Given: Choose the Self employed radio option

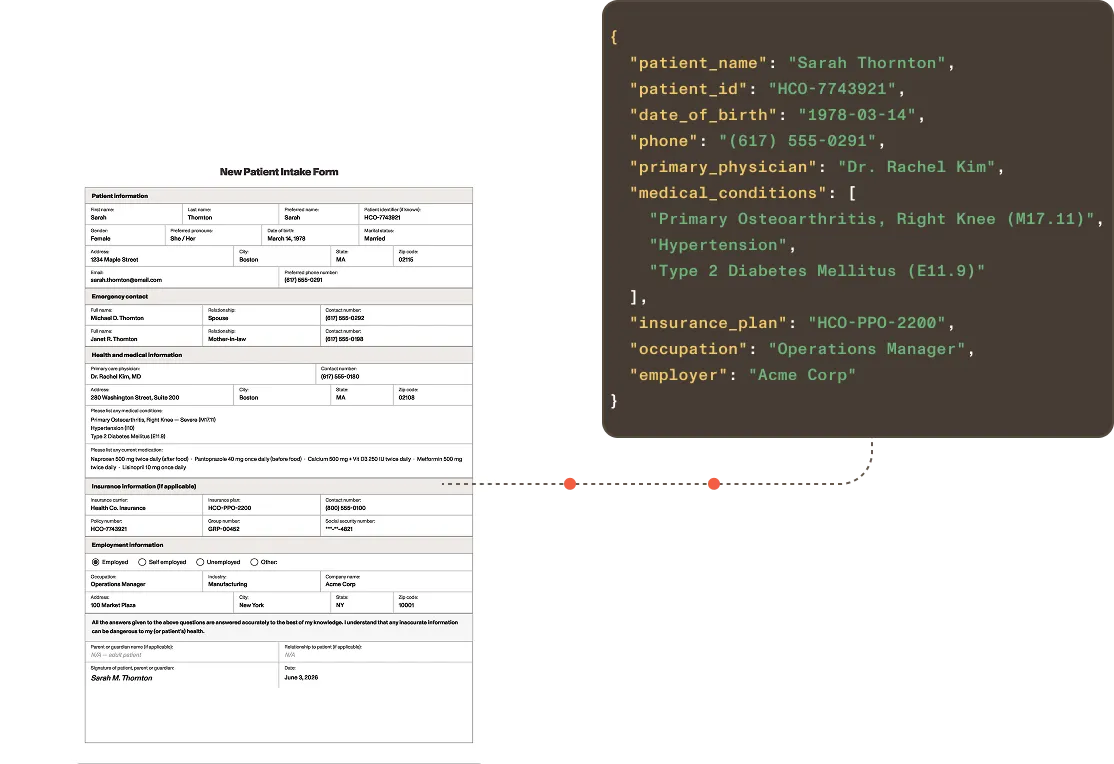Looking at the screenshot, I should click(142, 562).
